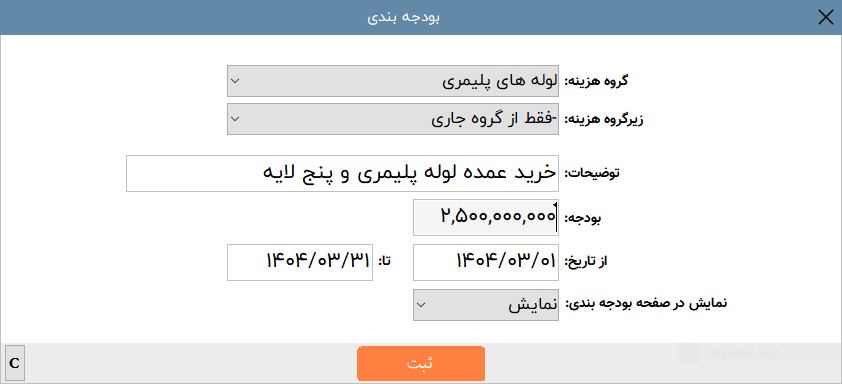This screenshot has height=384, width=842.
Task: Open the گروه هزینه combo box showing لوله های پلیمری
Action: (x=393, y=81)
